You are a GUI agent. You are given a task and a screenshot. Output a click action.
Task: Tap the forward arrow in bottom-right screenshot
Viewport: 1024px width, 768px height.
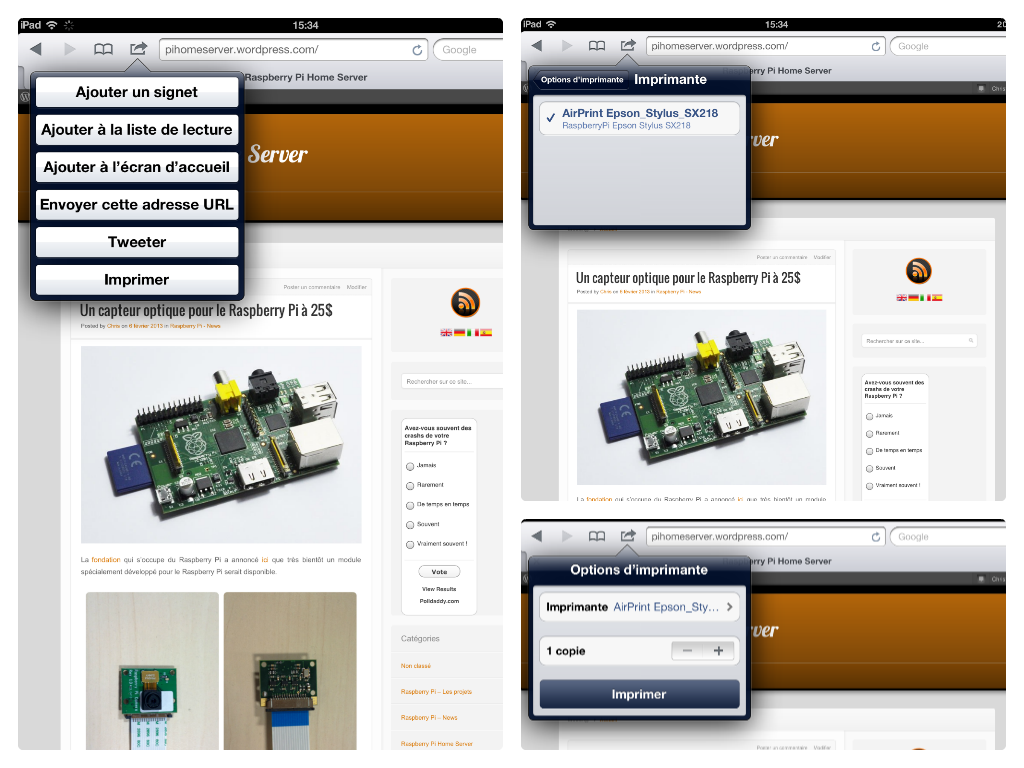click(567, 536)
